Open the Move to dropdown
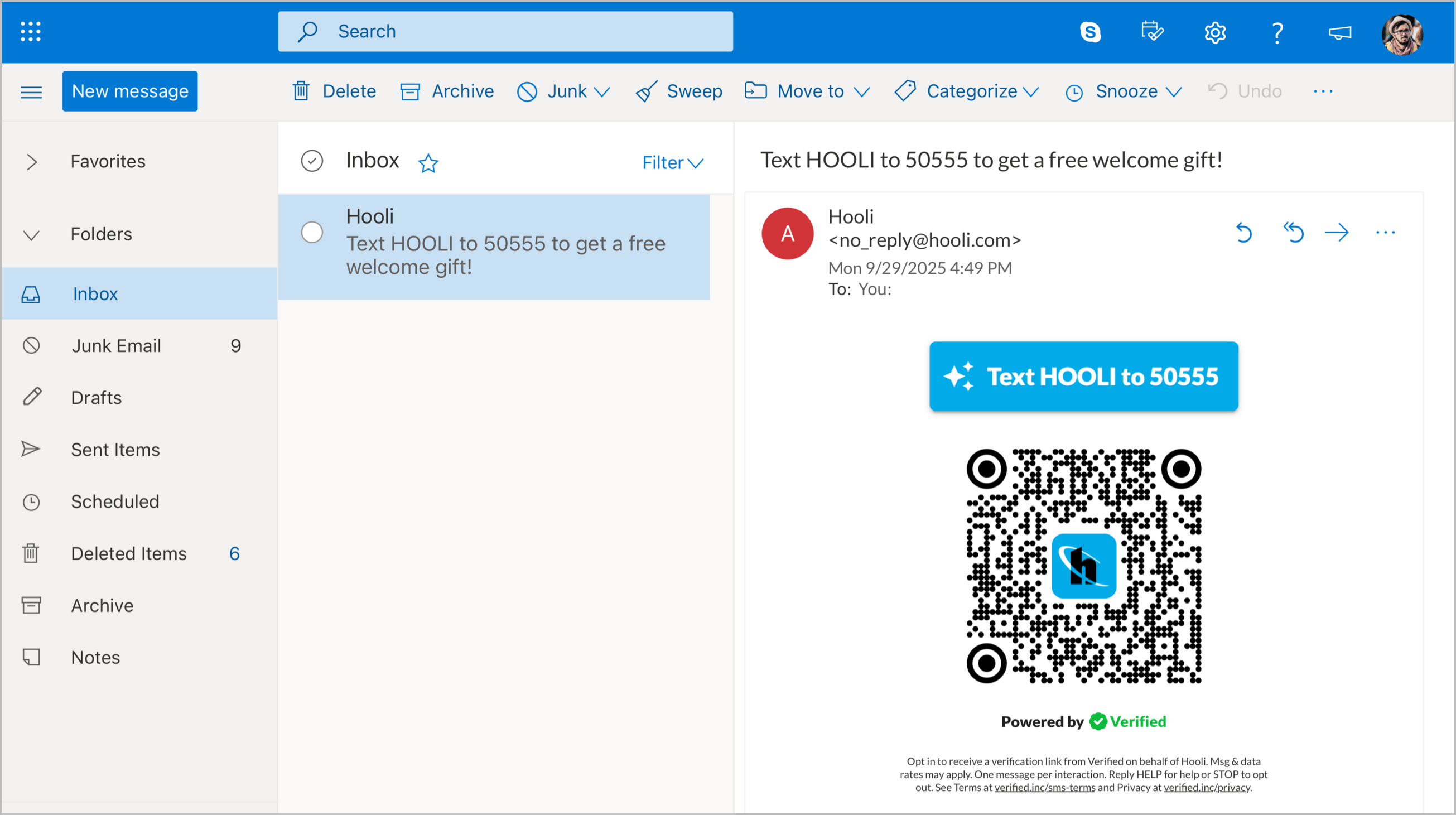Viewport: 1456px width, 815px height. tap(807, 91)
